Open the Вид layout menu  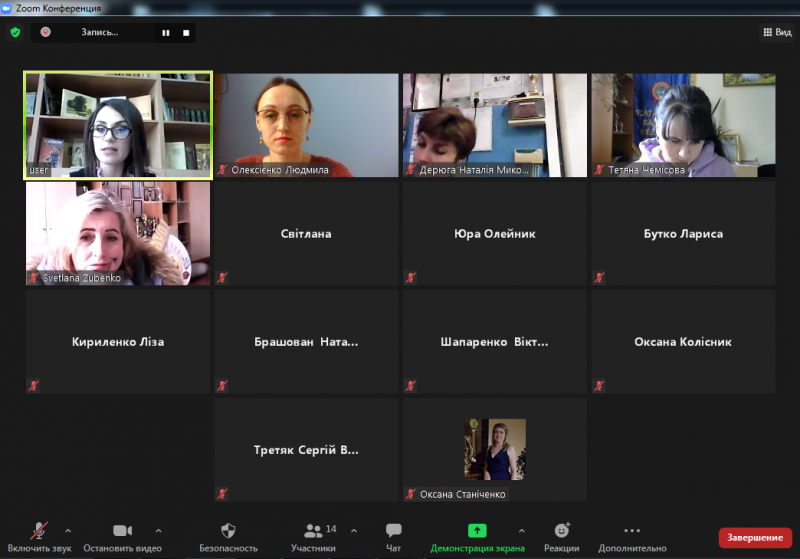tap(777, 32)
